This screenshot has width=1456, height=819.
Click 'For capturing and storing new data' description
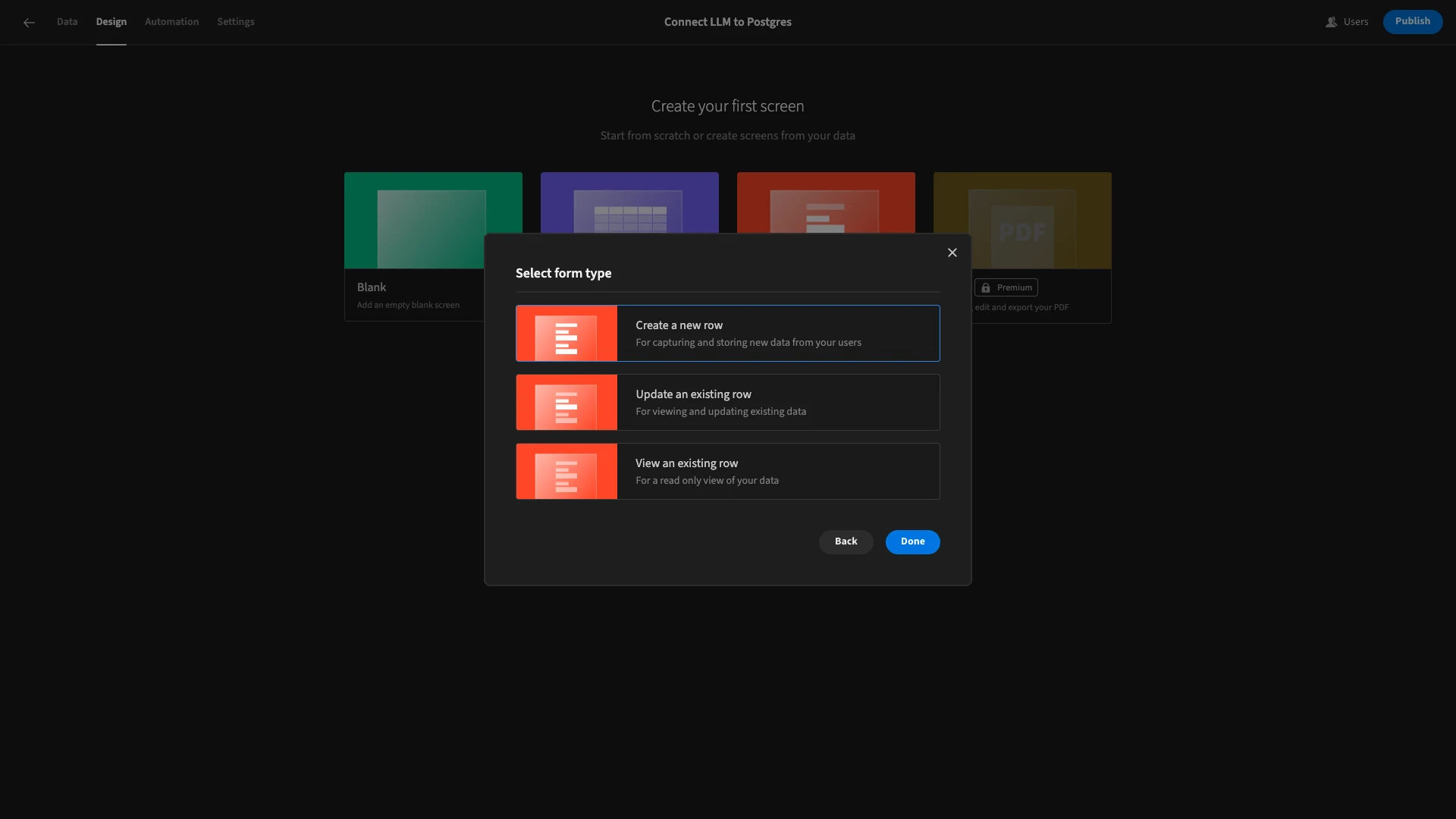[x=748, y=343]
